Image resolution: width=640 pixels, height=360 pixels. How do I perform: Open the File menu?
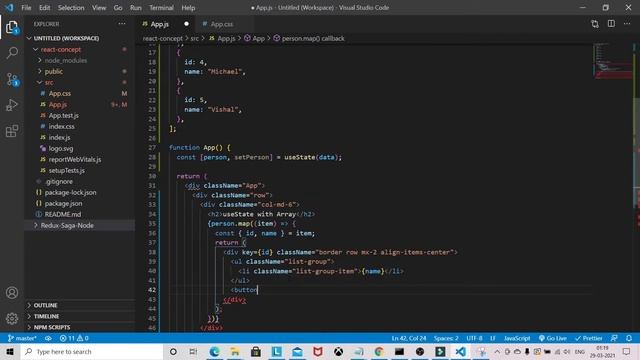[x=26, y=8]
